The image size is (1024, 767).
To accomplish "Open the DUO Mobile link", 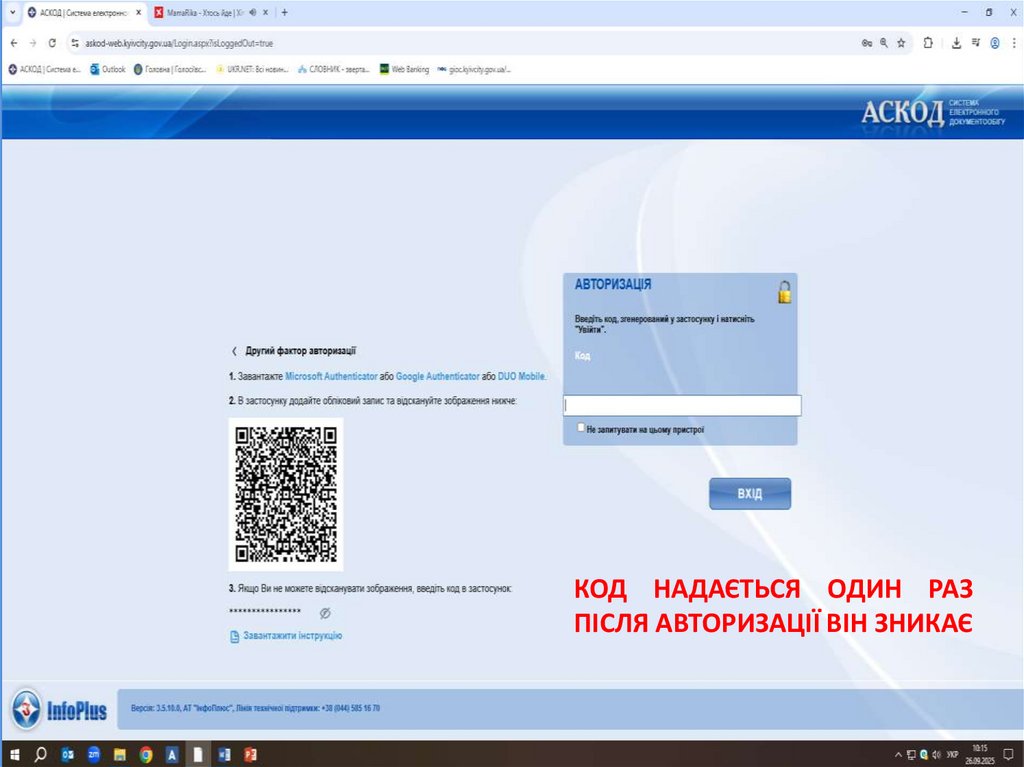I will pos(521,376).
